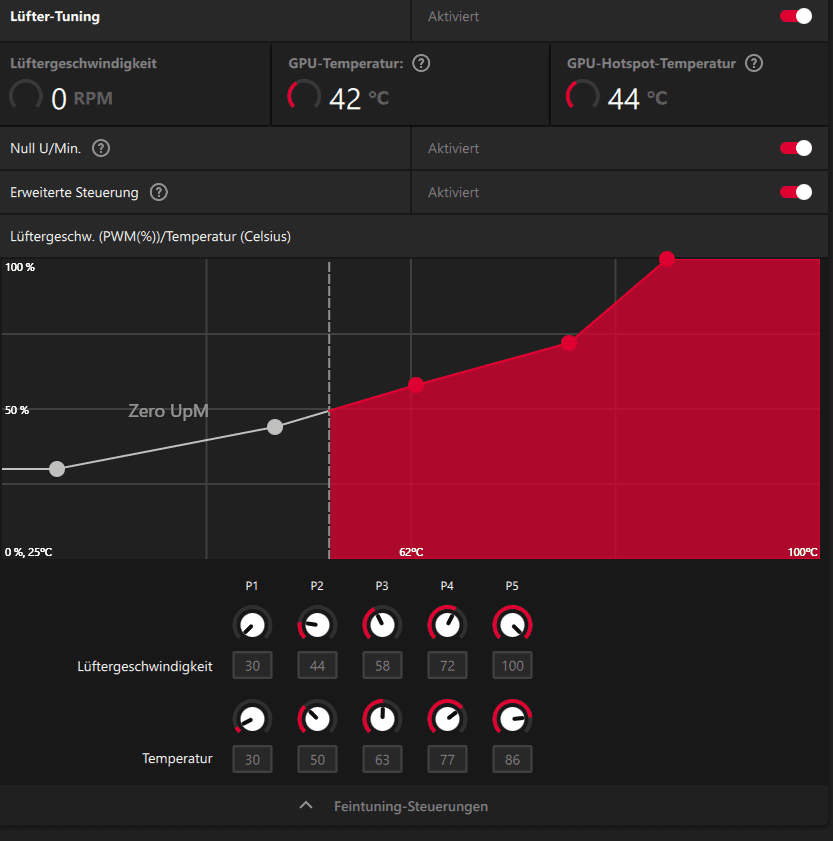Click the 42 °C GPU temperature value
The image size is (833, 841).
pyautogui.click(x=359, y=99)
